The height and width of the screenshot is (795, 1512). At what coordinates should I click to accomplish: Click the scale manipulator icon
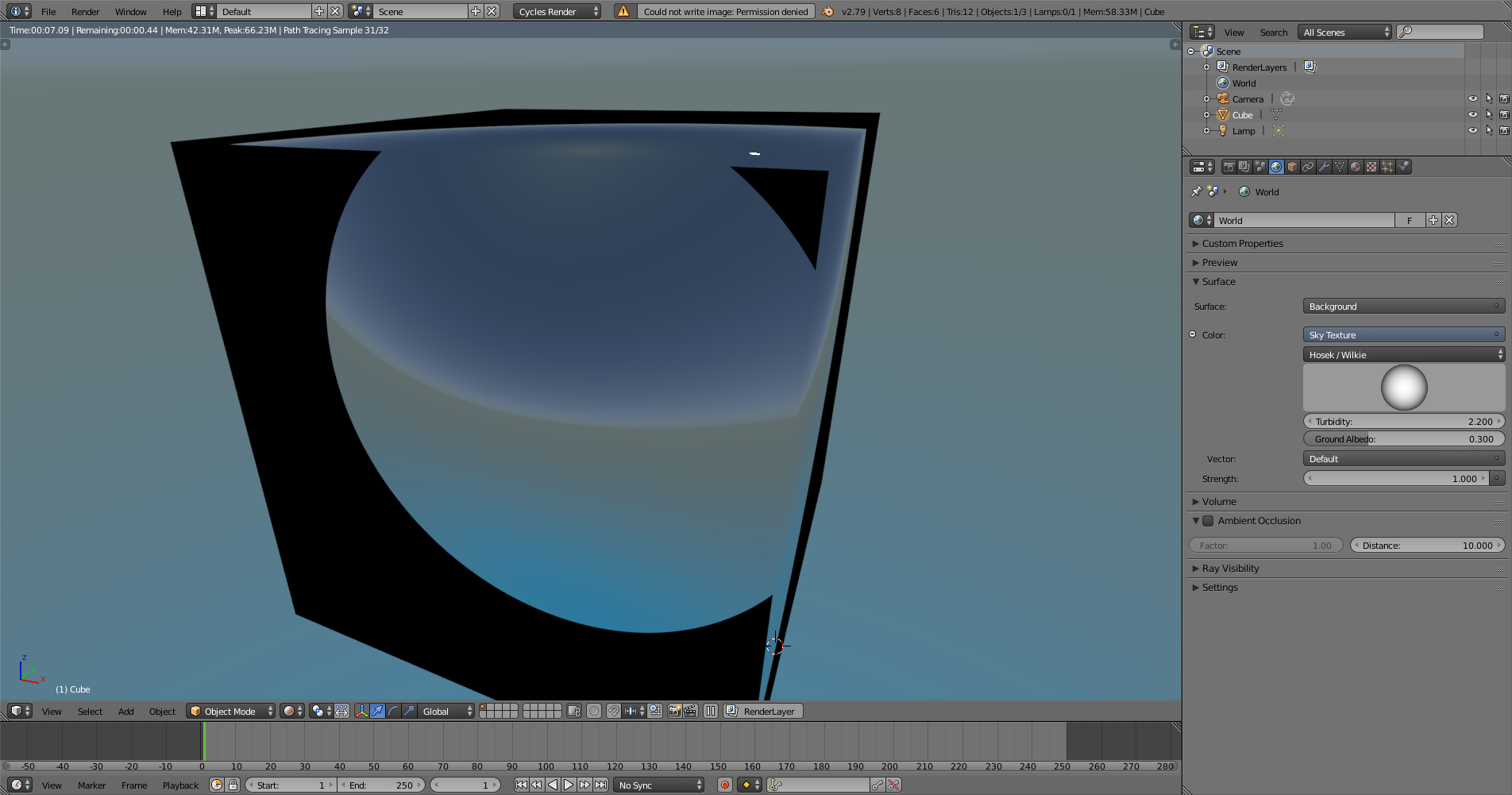coord(409,711)
